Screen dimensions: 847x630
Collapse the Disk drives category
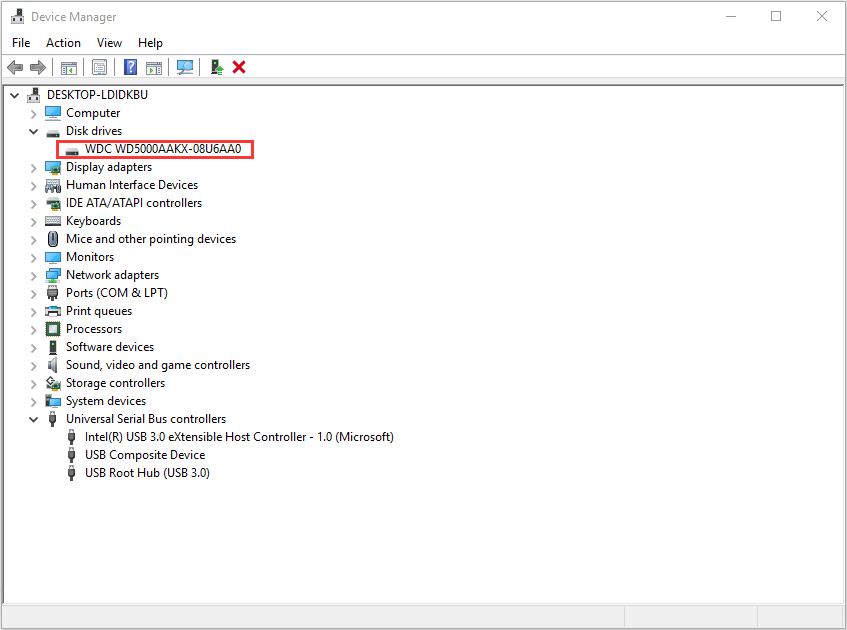pos(34,131)
